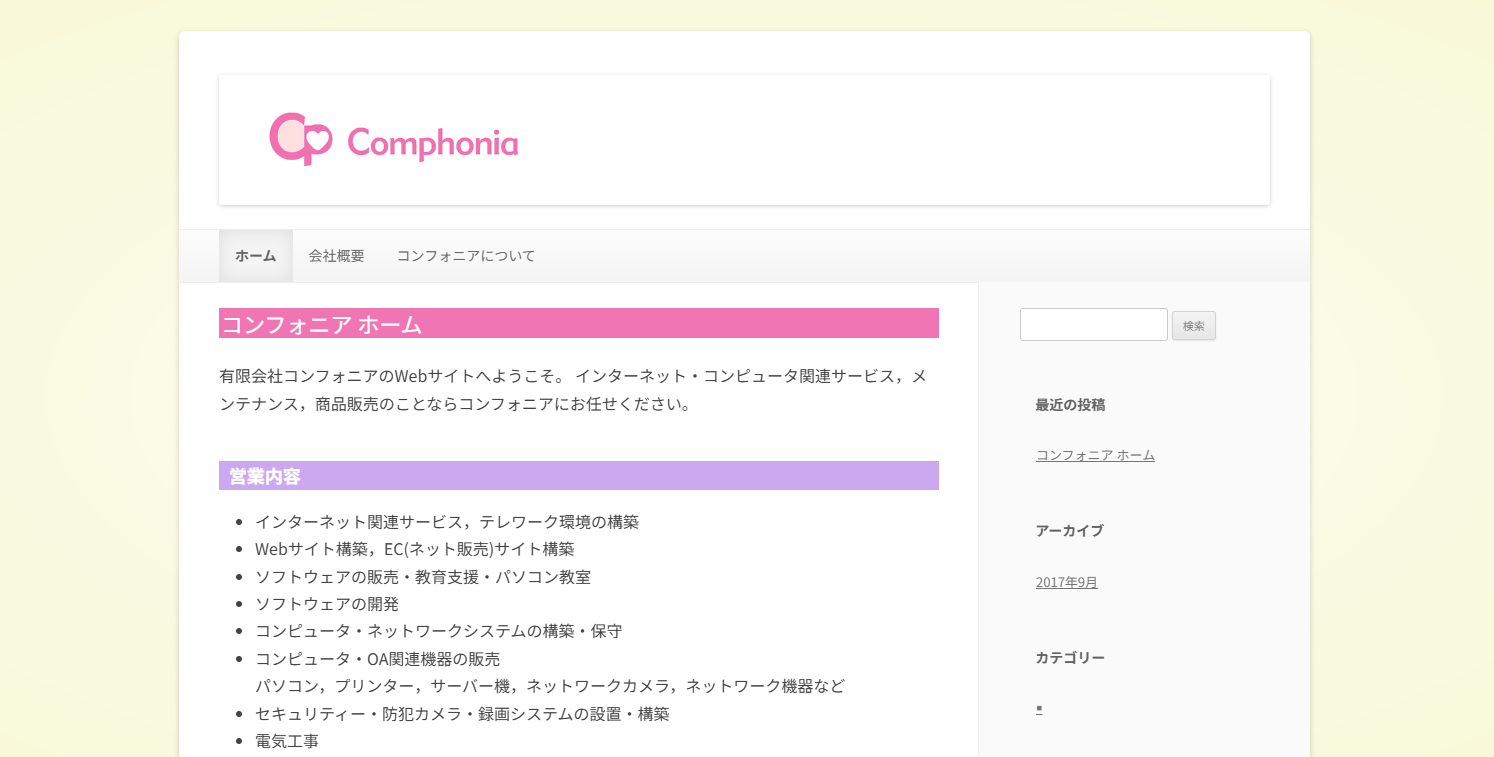
Task: Open the コンフォニア ホーム recent post link
Action: pyautogui.click(x=1095, y=455)
